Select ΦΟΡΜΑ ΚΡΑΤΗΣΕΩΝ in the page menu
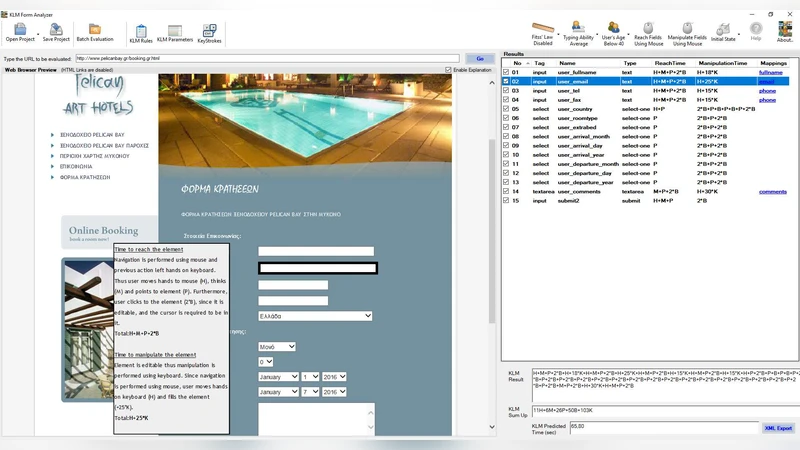Screen dimensions: 800x450 click(x=85, y=176)
